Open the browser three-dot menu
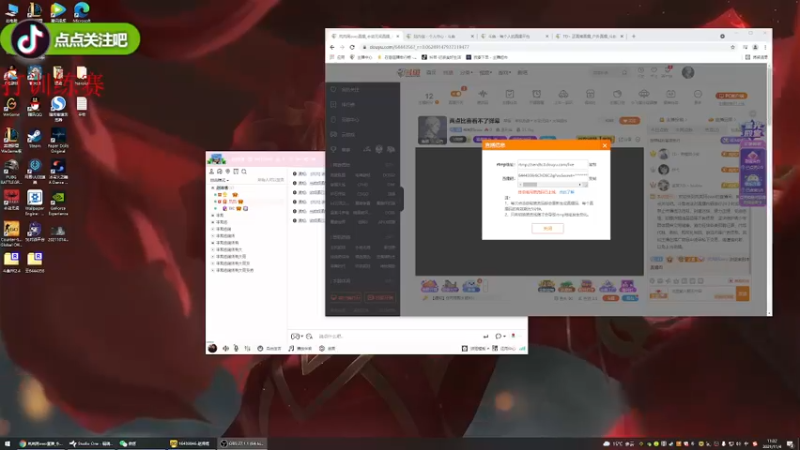The image size is (800, 450). pos(765,47)
